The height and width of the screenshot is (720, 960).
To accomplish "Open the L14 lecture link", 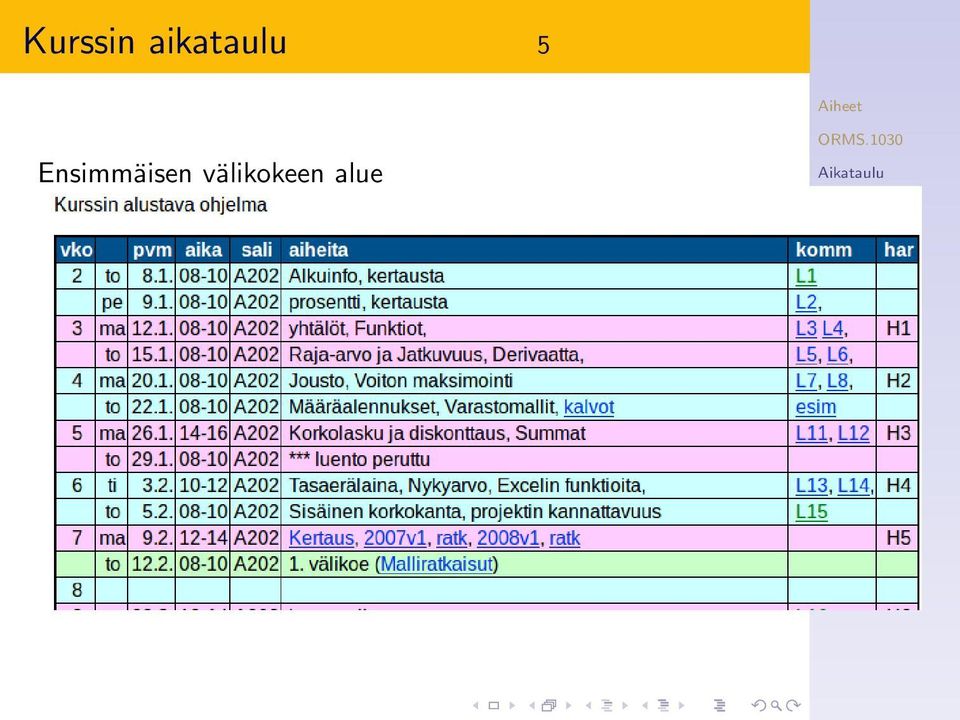I will tap(853, 486).
